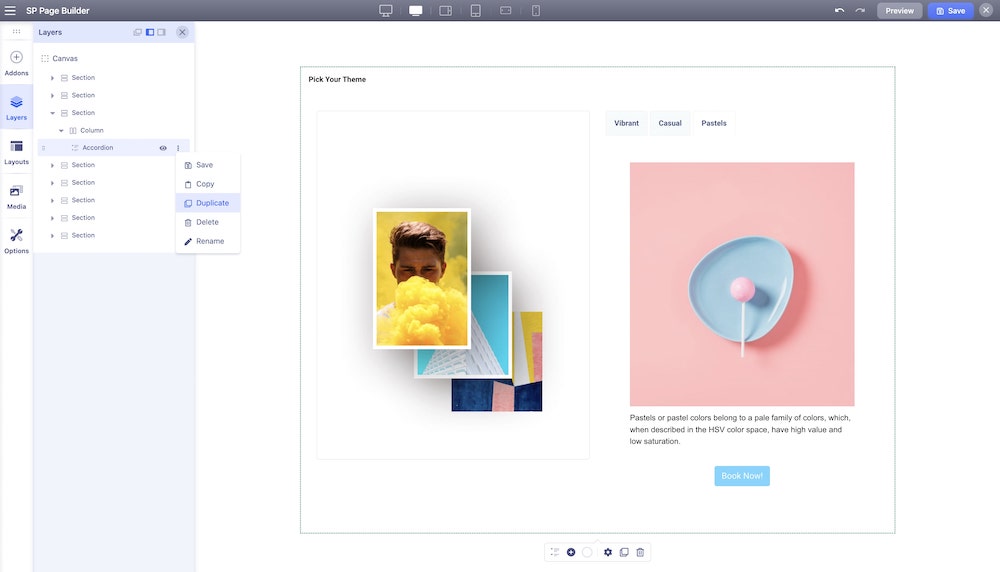1000x572 pixels.
Task: Click trash icon in floating addon toolbar
Action: 640,552
